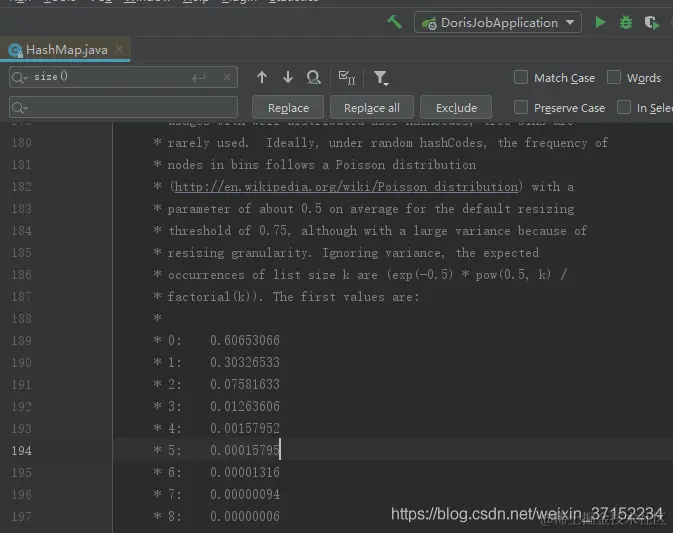This screenshot has height=533, width=673.
Task: Click the Build project hammer icon
Action: click(394, 22)
